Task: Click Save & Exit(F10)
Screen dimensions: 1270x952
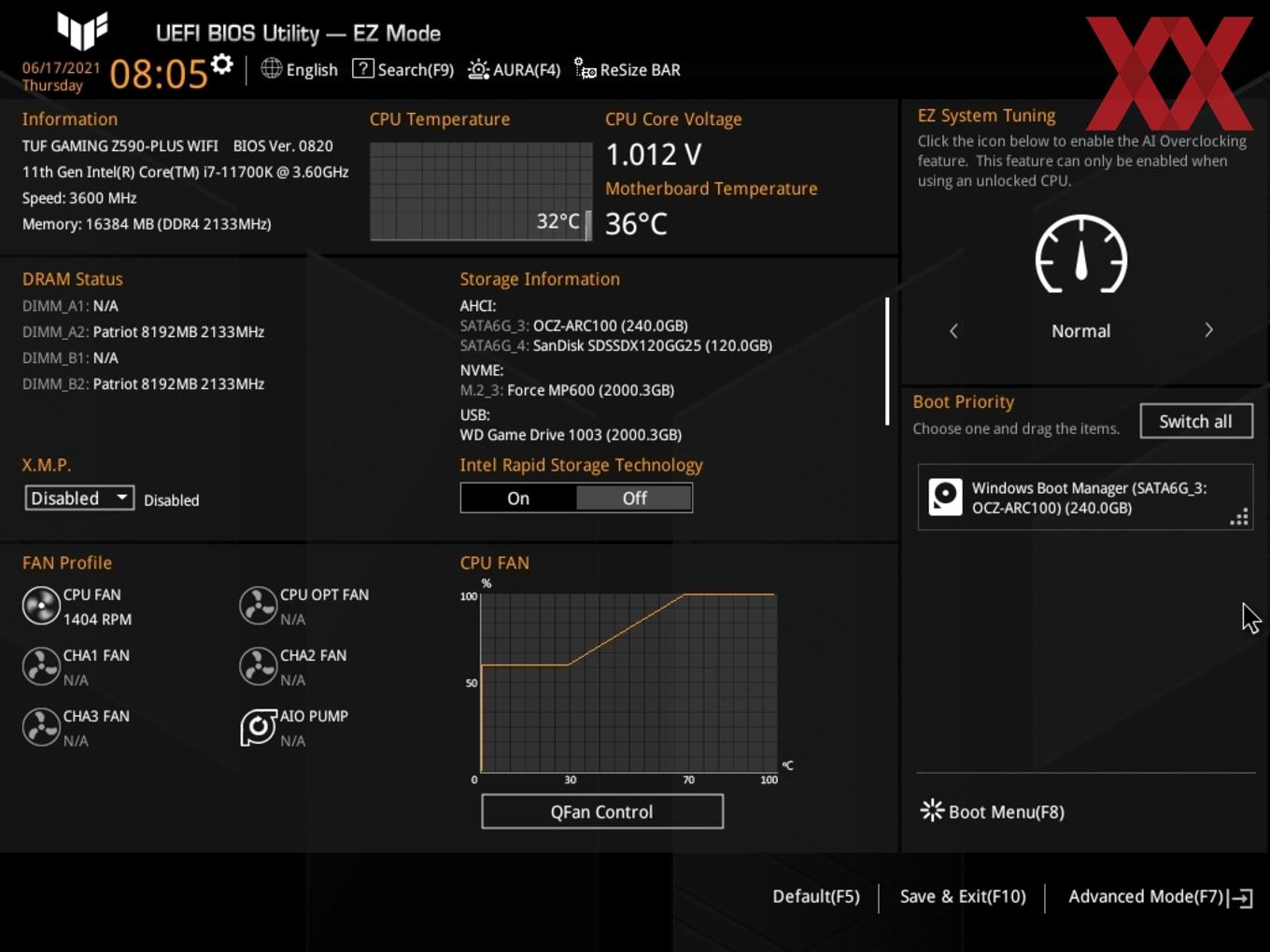Action: [x=963, y=896]
